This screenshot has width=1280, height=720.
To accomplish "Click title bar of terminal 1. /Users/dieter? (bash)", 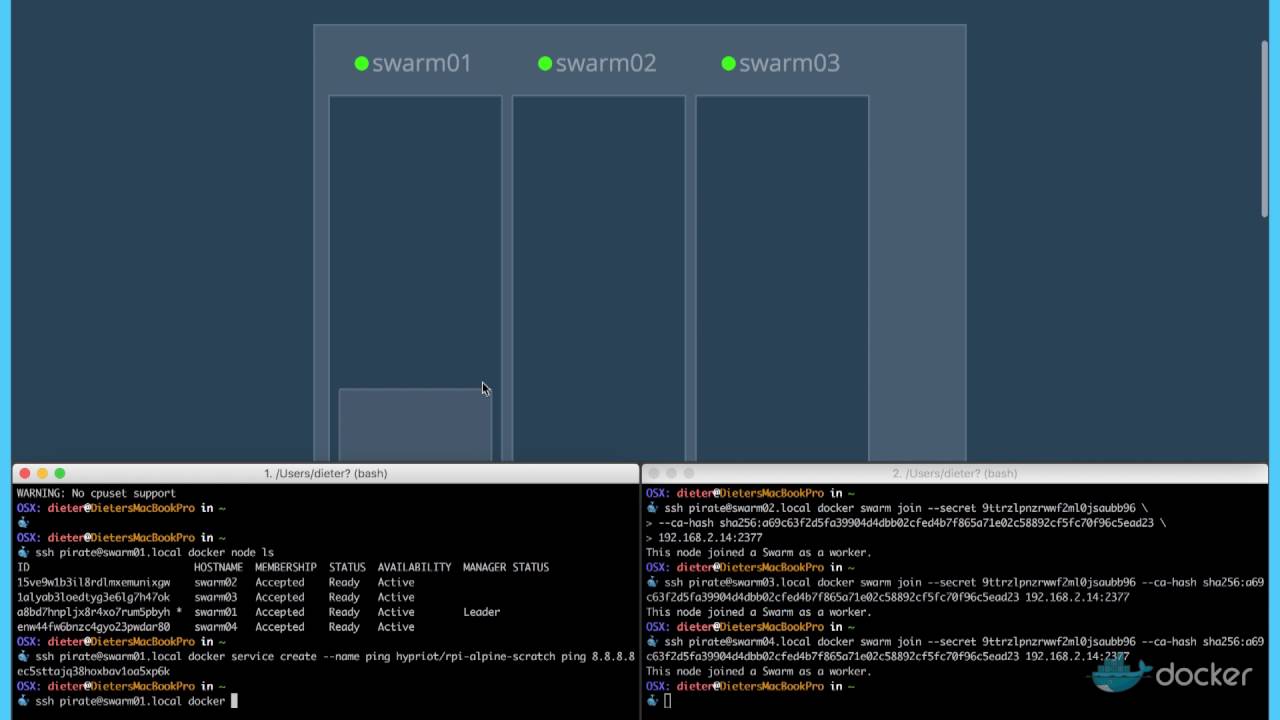I will tap(325, 473).
